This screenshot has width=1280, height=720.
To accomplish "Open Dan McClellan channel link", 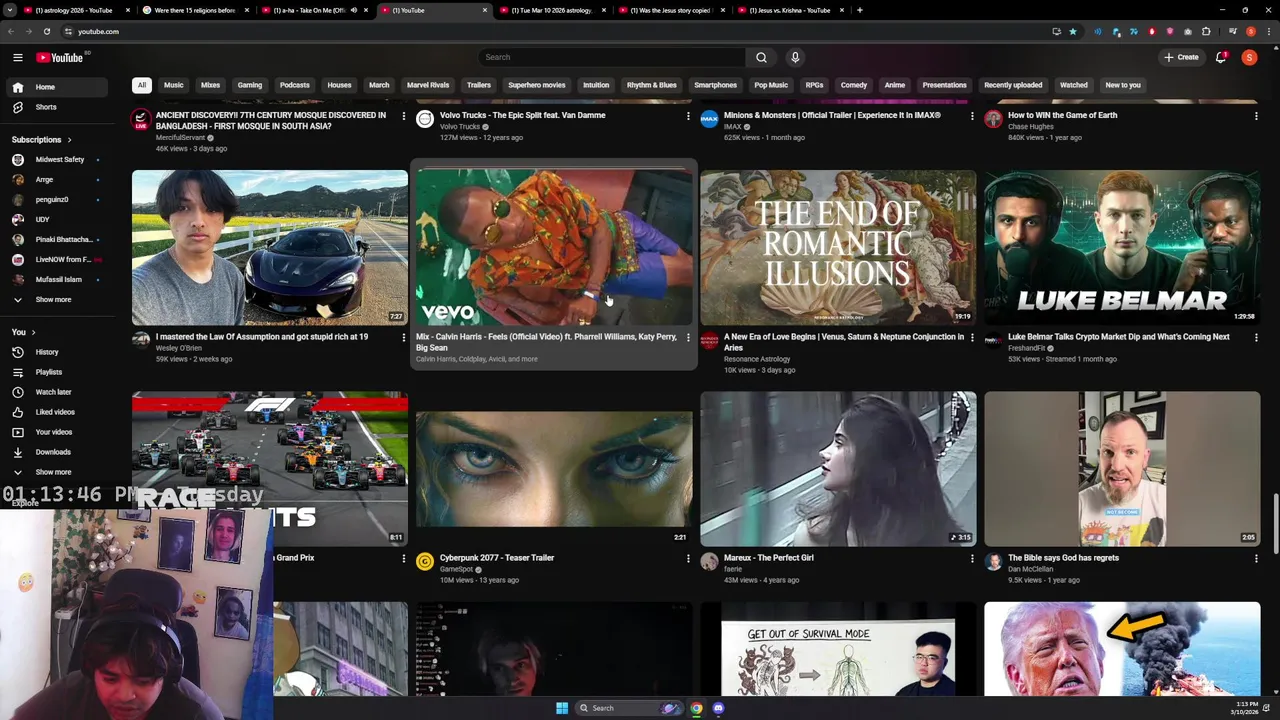I will point(1029,569).
